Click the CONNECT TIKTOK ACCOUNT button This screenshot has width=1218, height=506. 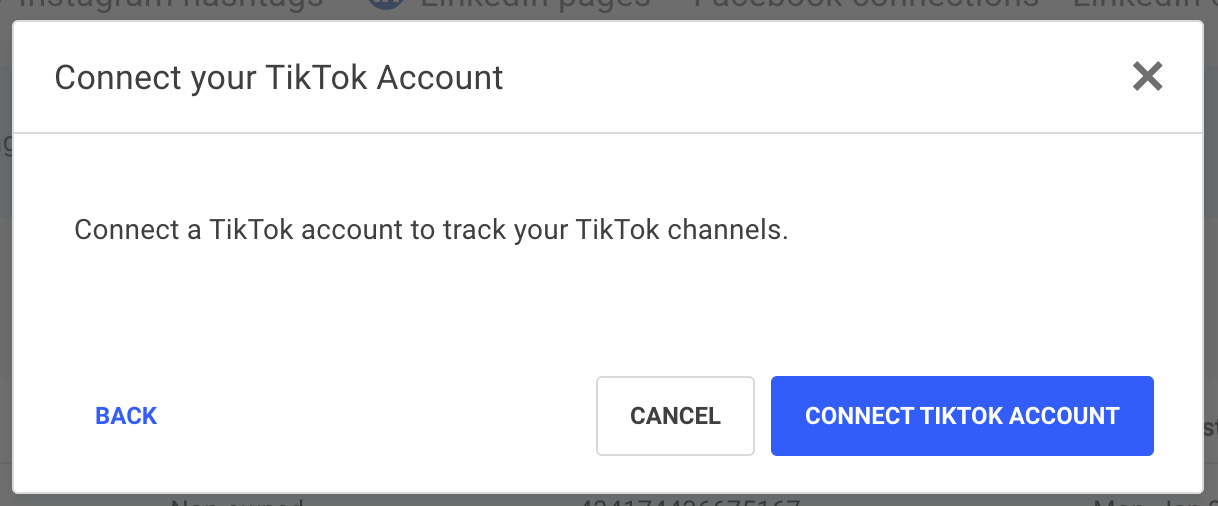click(x=962, y=416)
